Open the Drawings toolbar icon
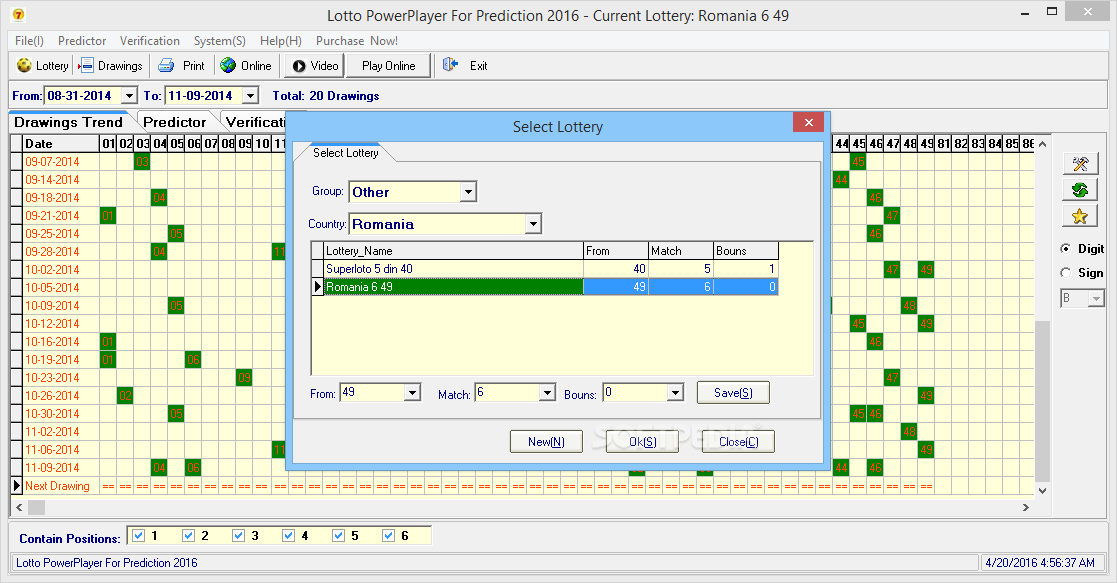1117x583 pixels. pos(85,66)
